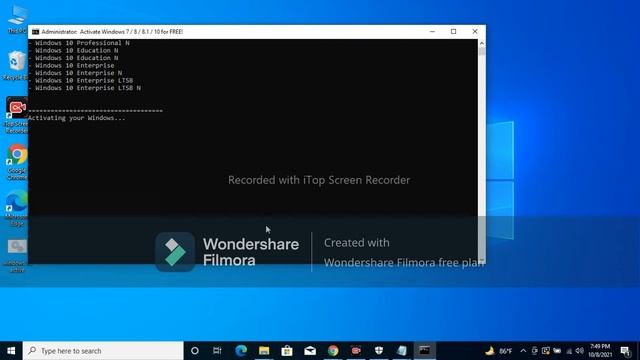Launch Google Chrome from the taskbar
Viewport: 640px width, 360px height.
(333, 351)
